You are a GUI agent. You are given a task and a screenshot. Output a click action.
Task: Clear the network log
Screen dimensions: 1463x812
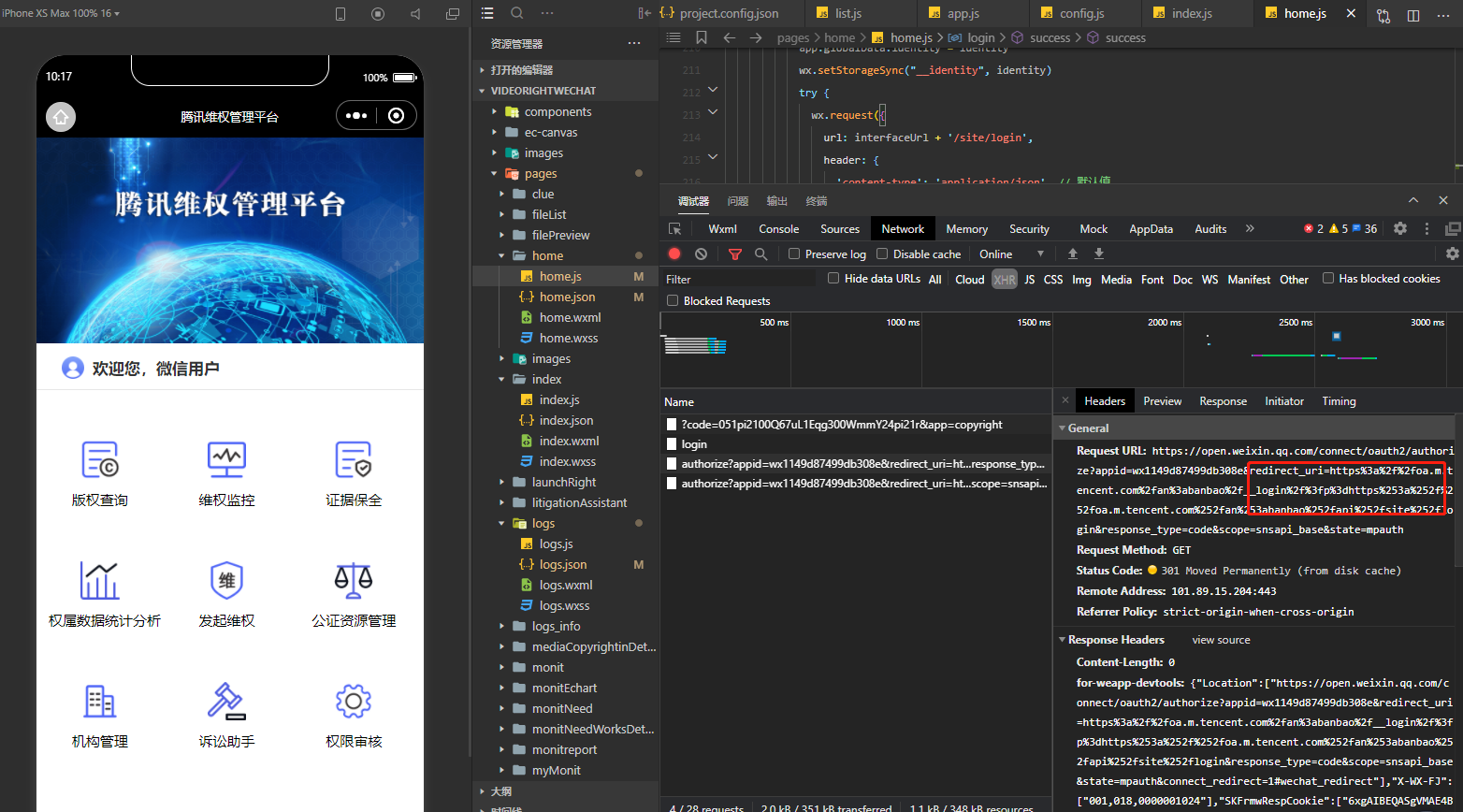pyautogui.click(x=701, y=254)
